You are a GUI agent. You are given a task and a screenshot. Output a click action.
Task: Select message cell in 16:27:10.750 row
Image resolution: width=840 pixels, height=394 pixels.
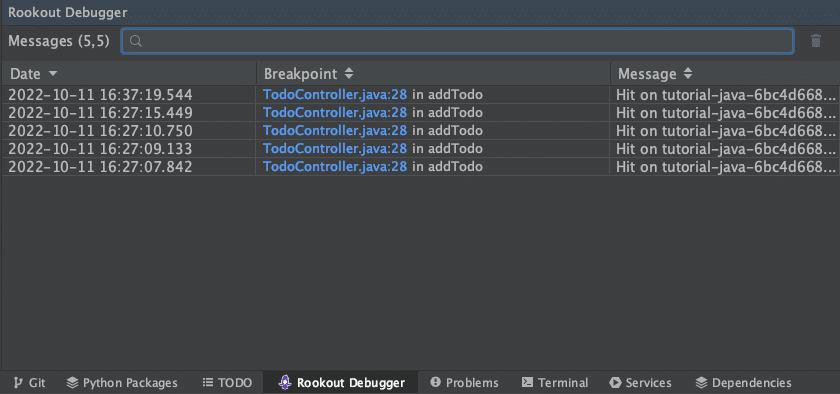point(725,131)
